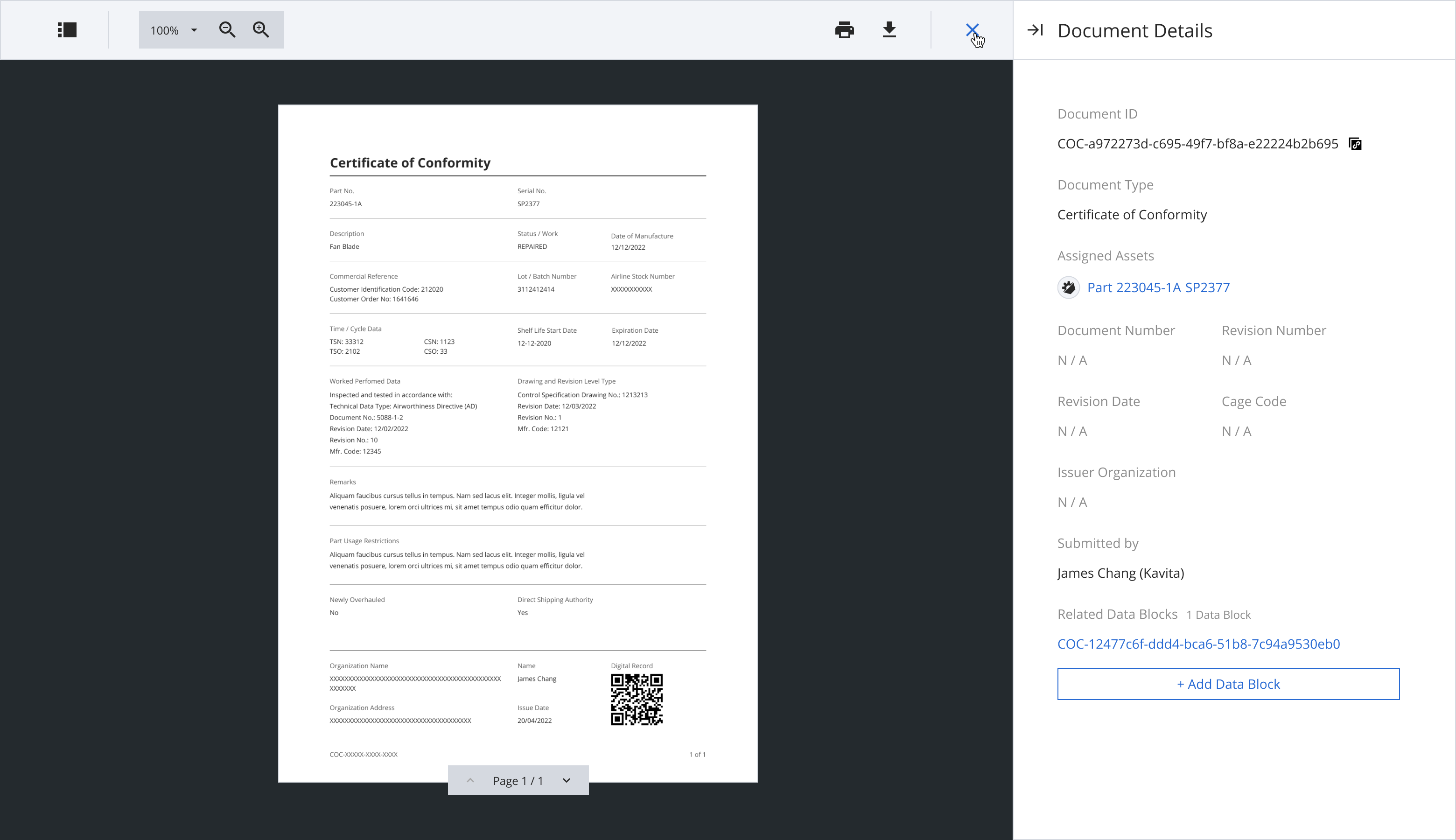This screenshot has height=840, width=1456.
Task: Click the submitter James Chang (Kavita)
Action: pos(1120,574)
